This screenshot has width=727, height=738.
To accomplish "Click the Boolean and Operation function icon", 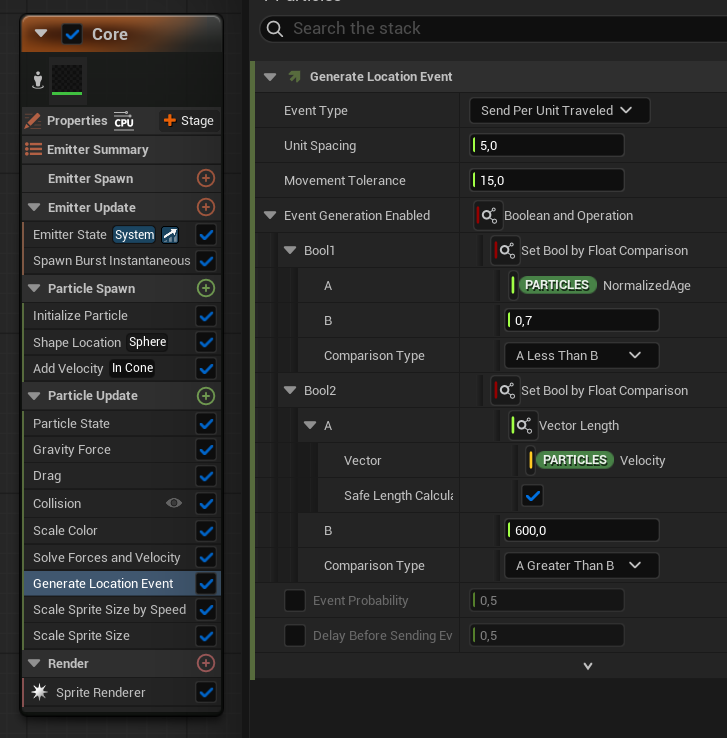I will tap(489, 216).
